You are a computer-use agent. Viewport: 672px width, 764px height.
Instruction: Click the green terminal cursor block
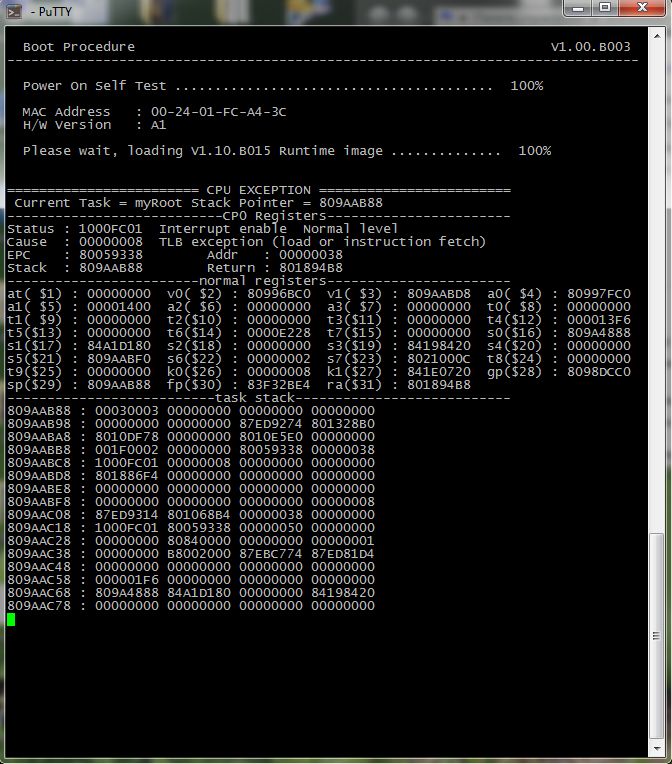click(11, 619)
